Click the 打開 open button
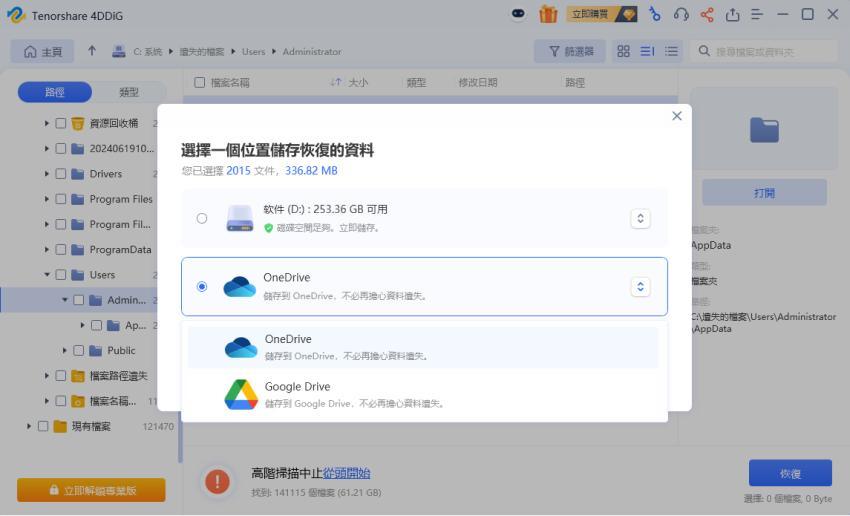The width and height of the screenshot is (850, 516). pyautogui.click(x=764, y=193)
